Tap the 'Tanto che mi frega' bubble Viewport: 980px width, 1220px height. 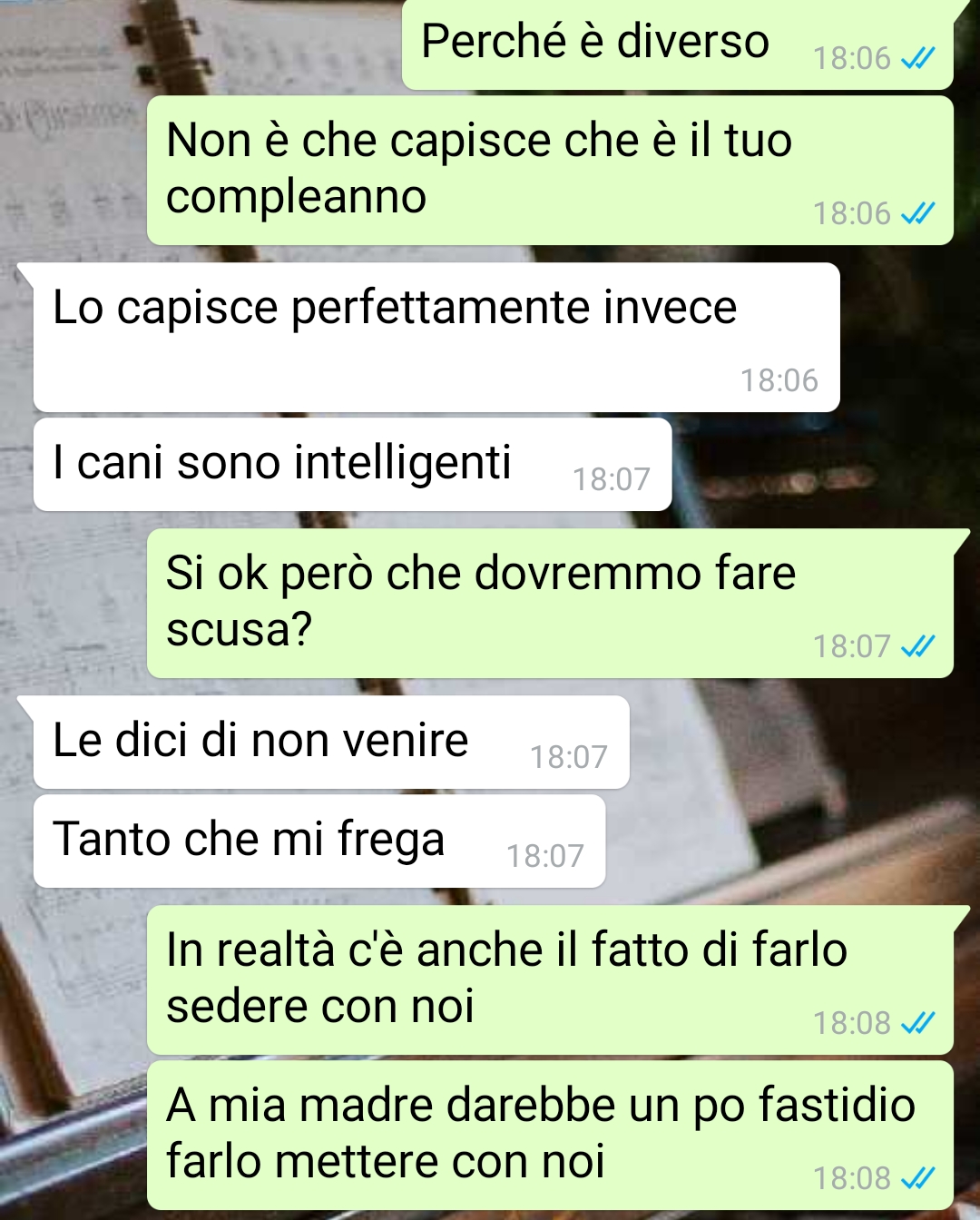click(x=319, y=841)
